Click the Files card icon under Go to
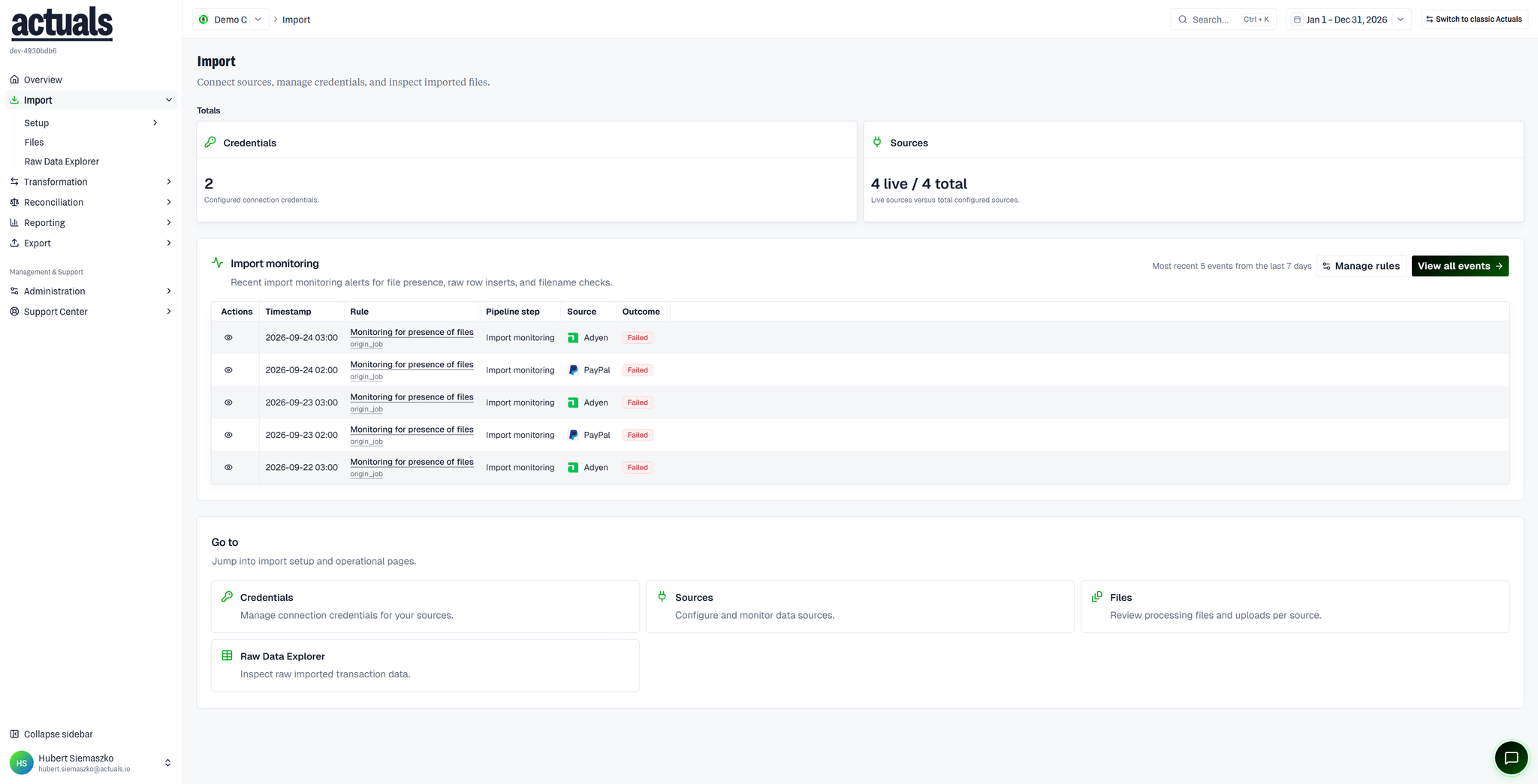The height and width of the screenshot is (784, 1538). 1097,597
